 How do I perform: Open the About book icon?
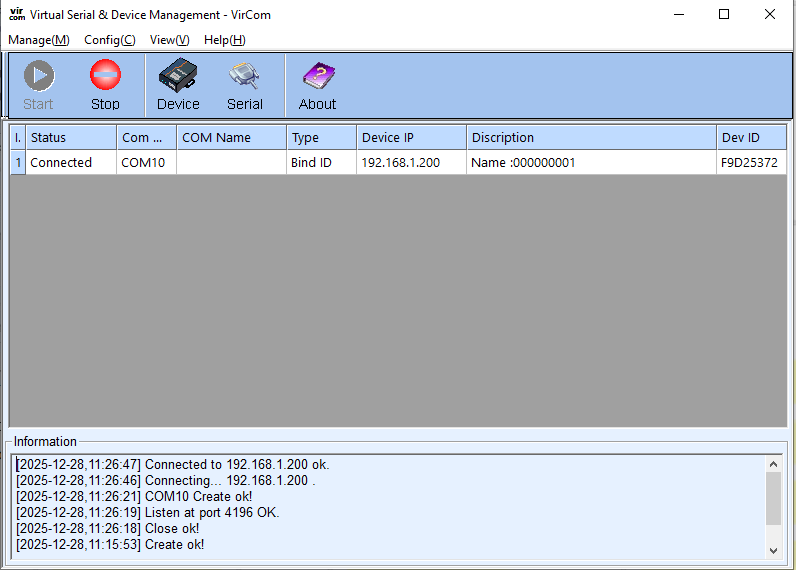click(x=317, y=77)
